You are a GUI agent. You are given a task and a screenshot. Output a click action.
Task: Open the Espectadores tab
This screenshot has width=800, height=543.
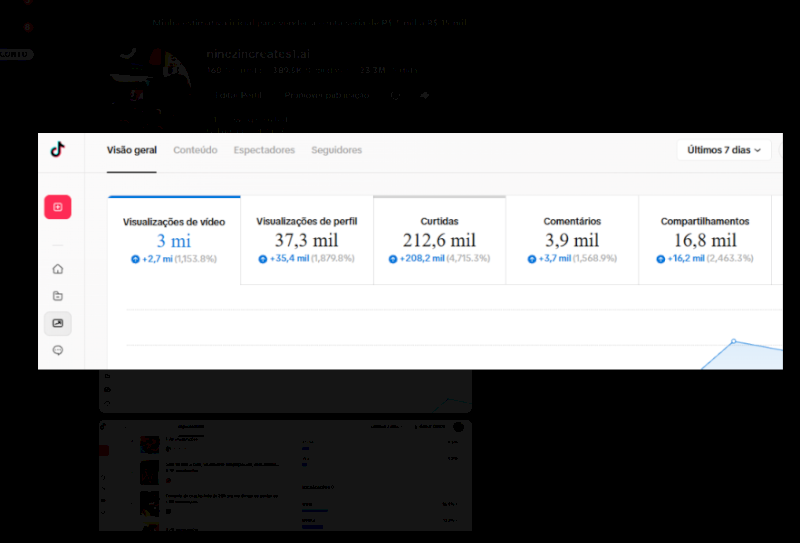(x=264, y=150)
